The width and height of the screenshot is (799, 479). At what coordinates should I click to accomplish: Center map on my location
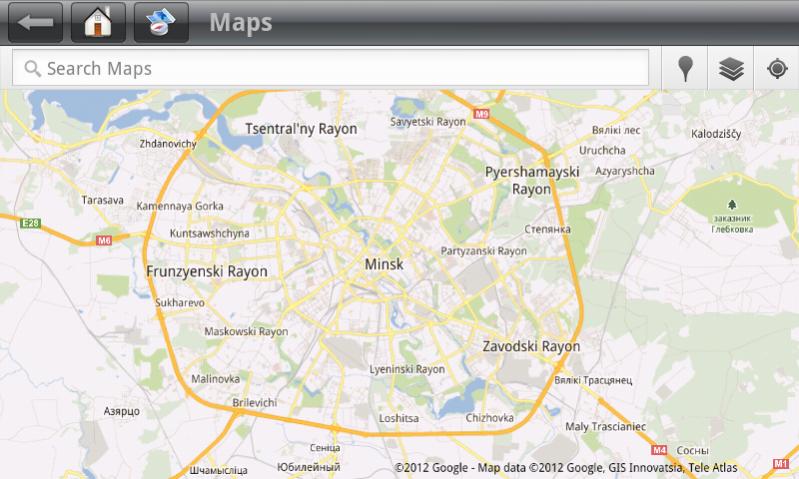pos(777,68)
